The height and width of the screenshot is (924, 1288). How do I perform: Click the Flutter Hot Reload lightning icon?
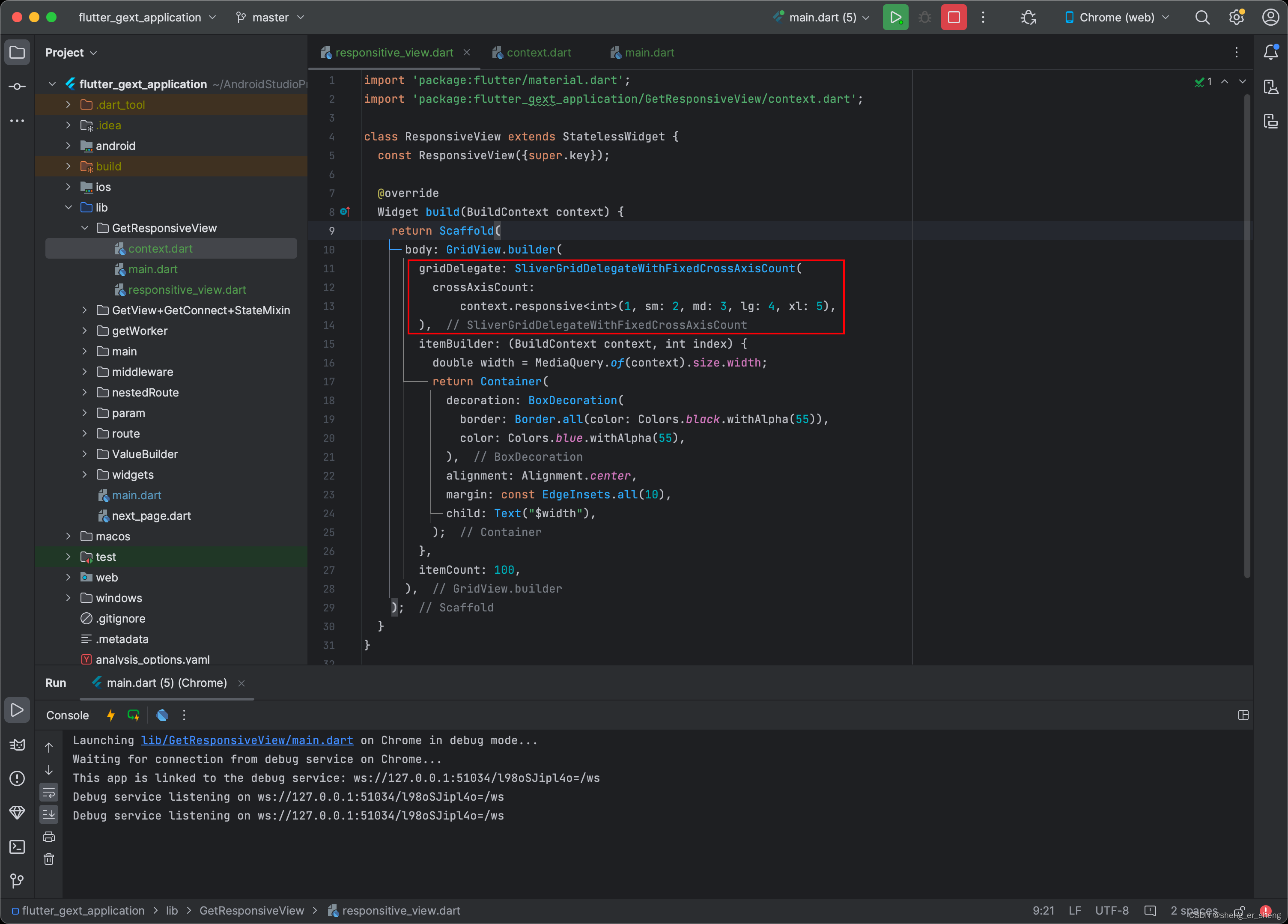pos(111,715)
